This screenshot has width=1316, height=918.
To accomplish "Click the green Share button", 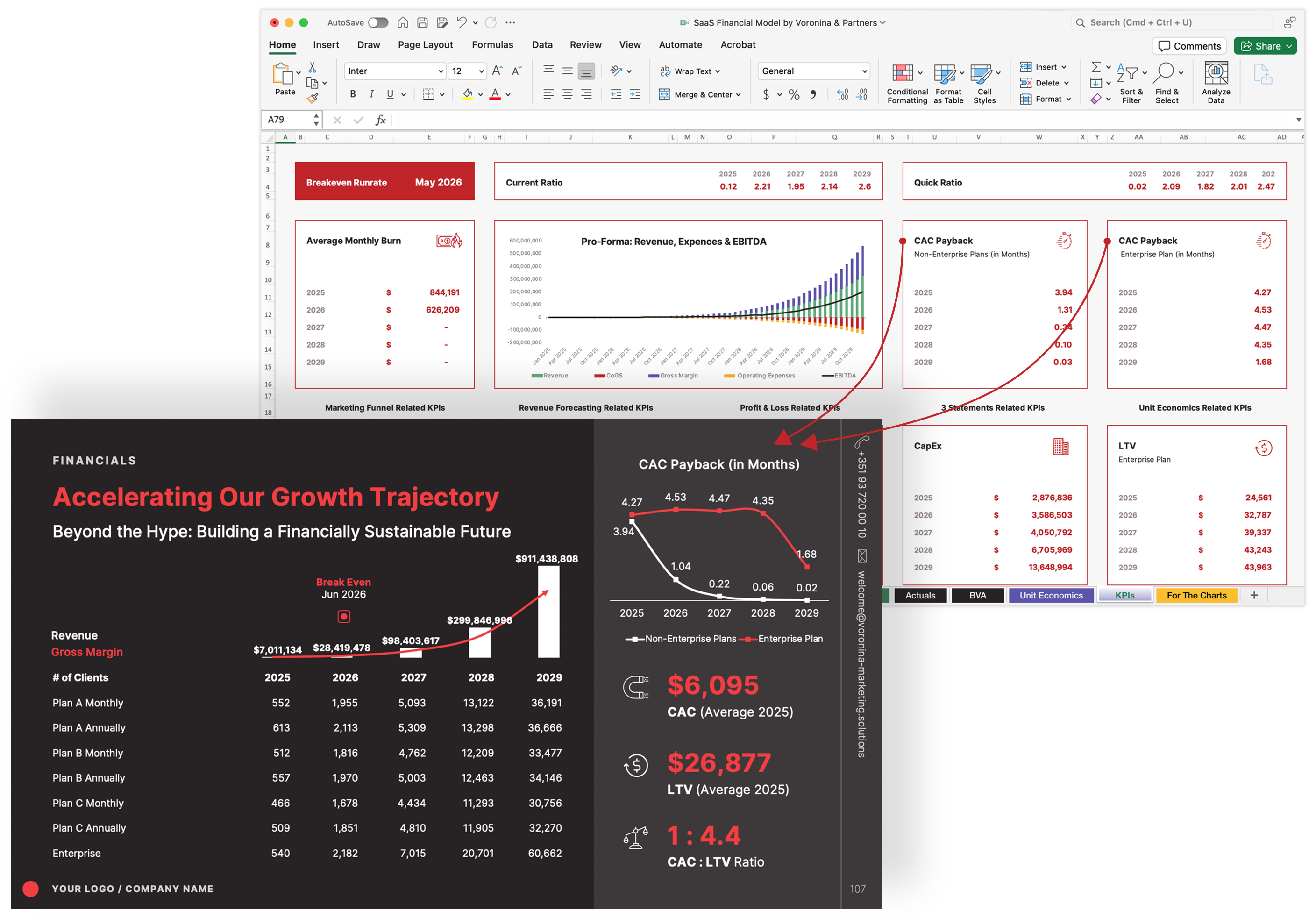I will 1265,46.
